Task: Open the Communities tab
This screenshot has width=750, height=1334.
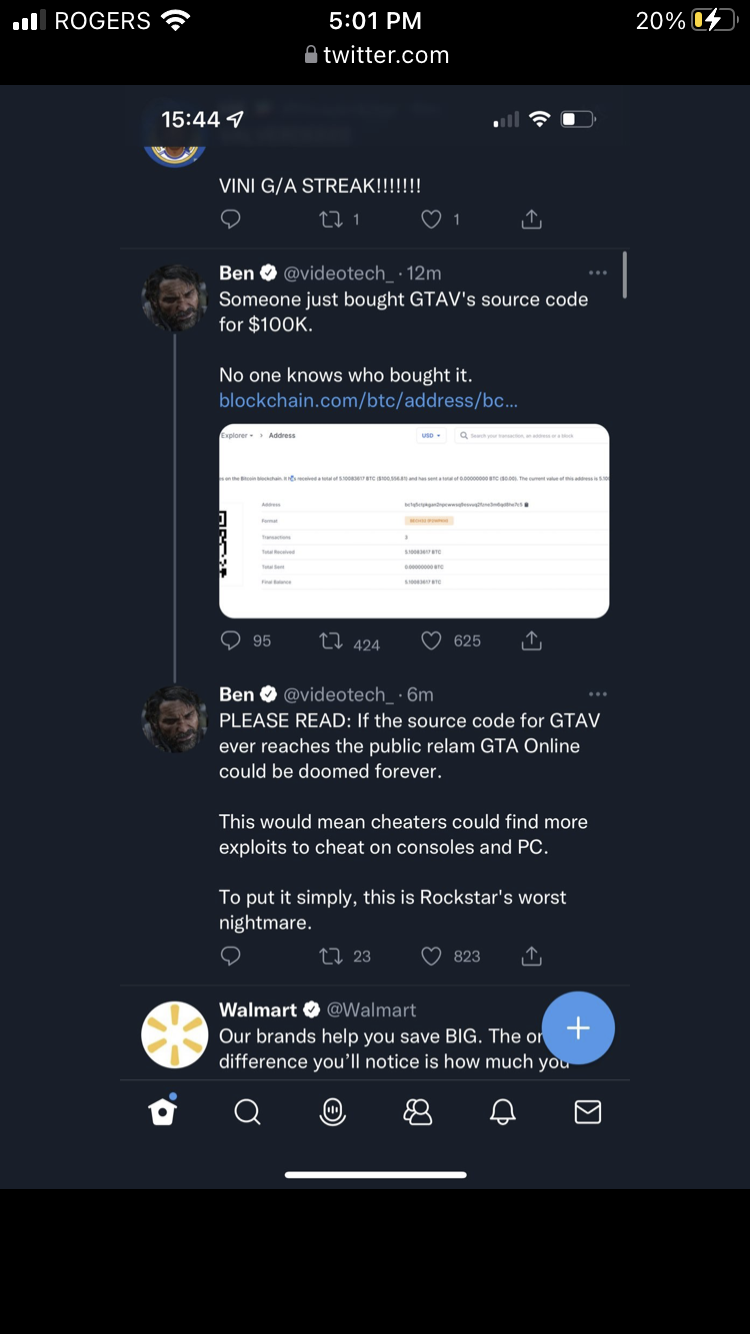Action: (418, 1112)
